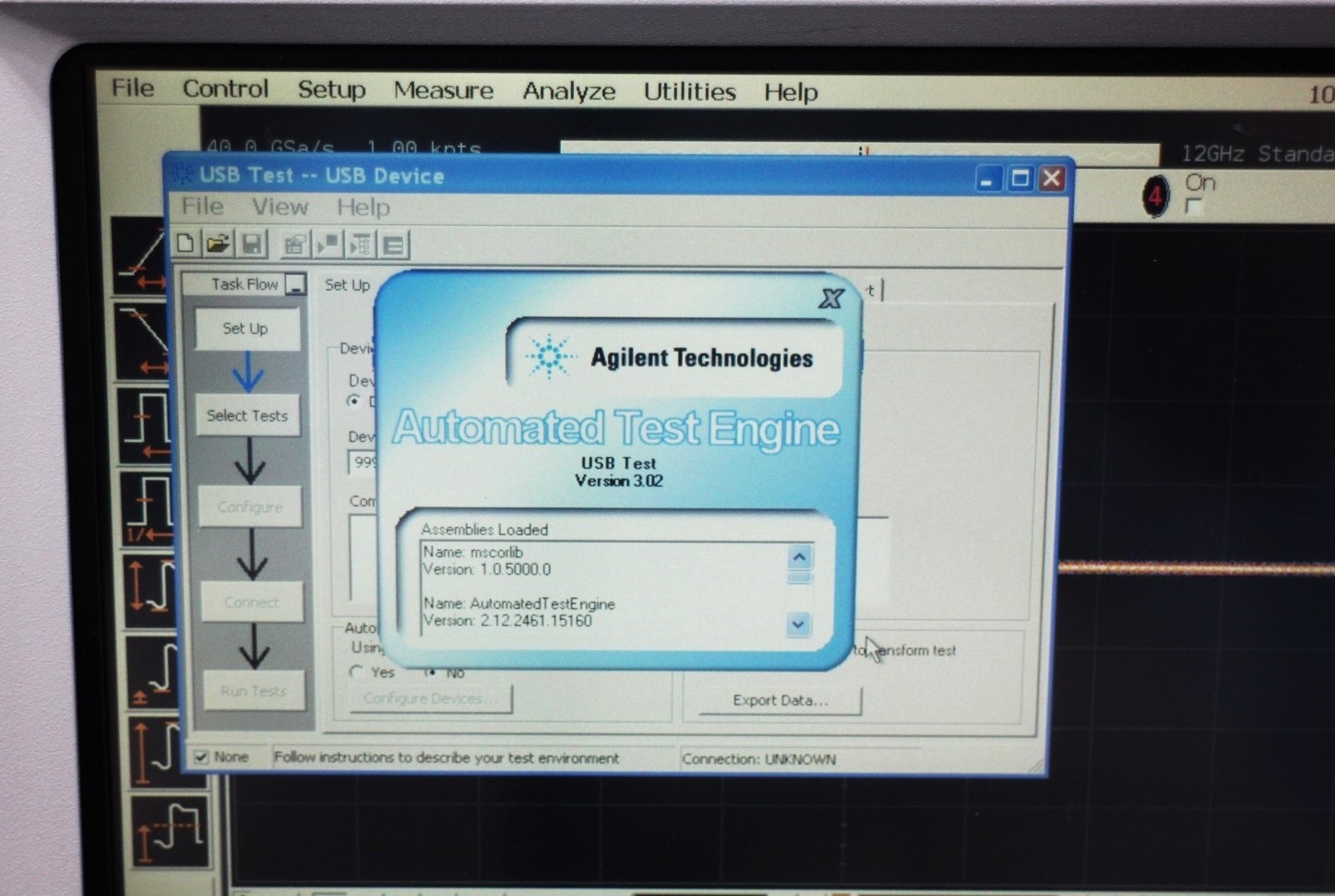This screenshot has width=1335, height=896.
Task: Click the New Project toolbar icon
Action: coord(185,244)
